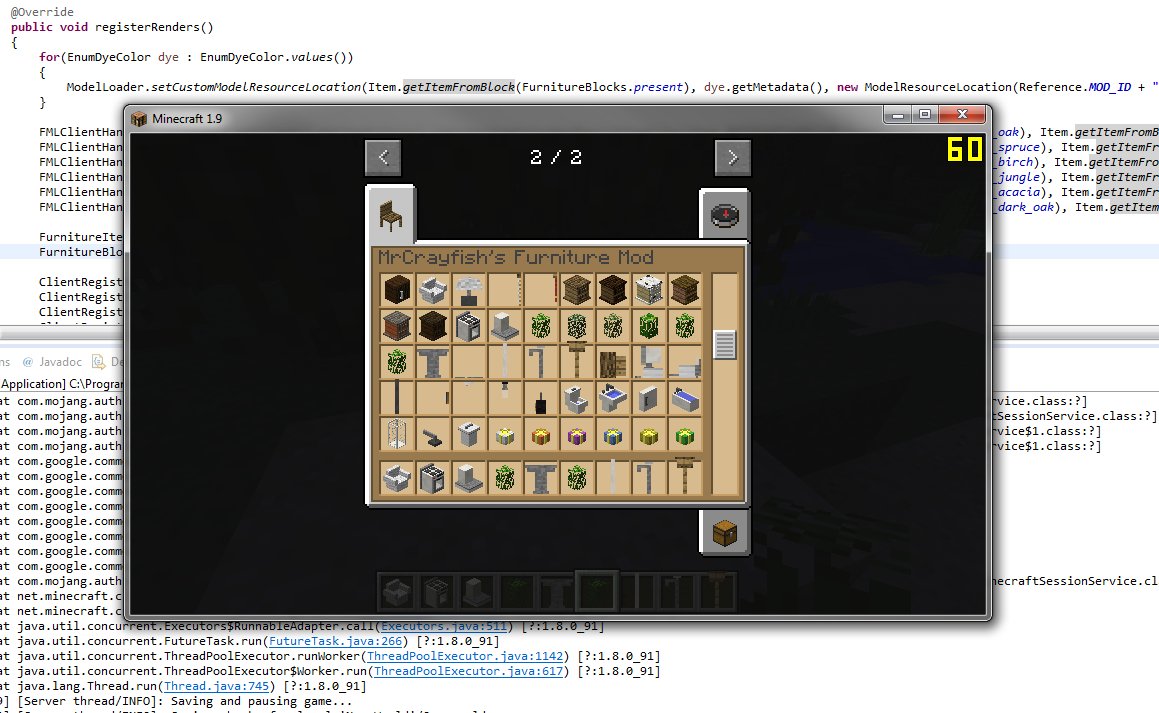This screenshot has height=713, width=1159.
Task: Click the creative inventory scrollbar handle
Action: (724, 344)
